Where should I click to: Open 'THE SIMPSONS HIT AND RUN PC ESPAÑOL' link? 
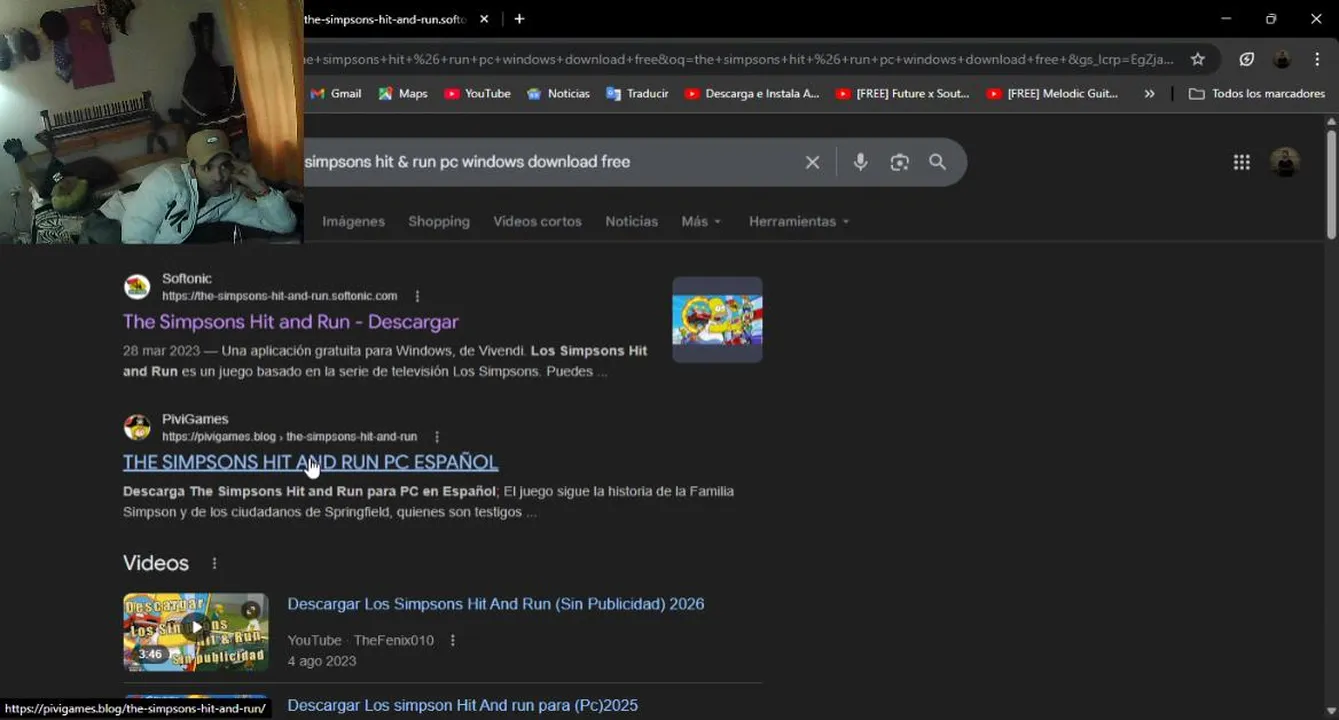(310, 462)
